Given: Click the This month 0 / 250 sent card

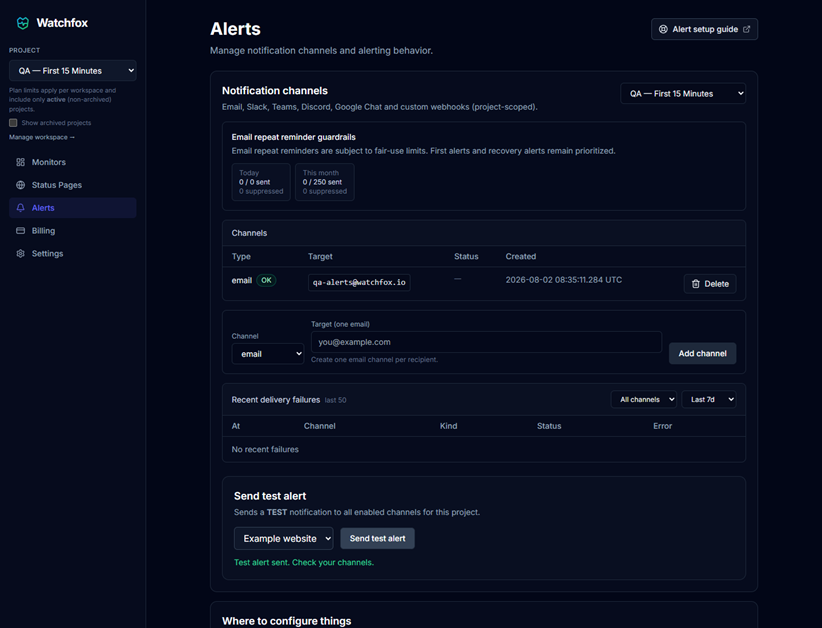Looking at the screenshot, I should click(325, 182).
